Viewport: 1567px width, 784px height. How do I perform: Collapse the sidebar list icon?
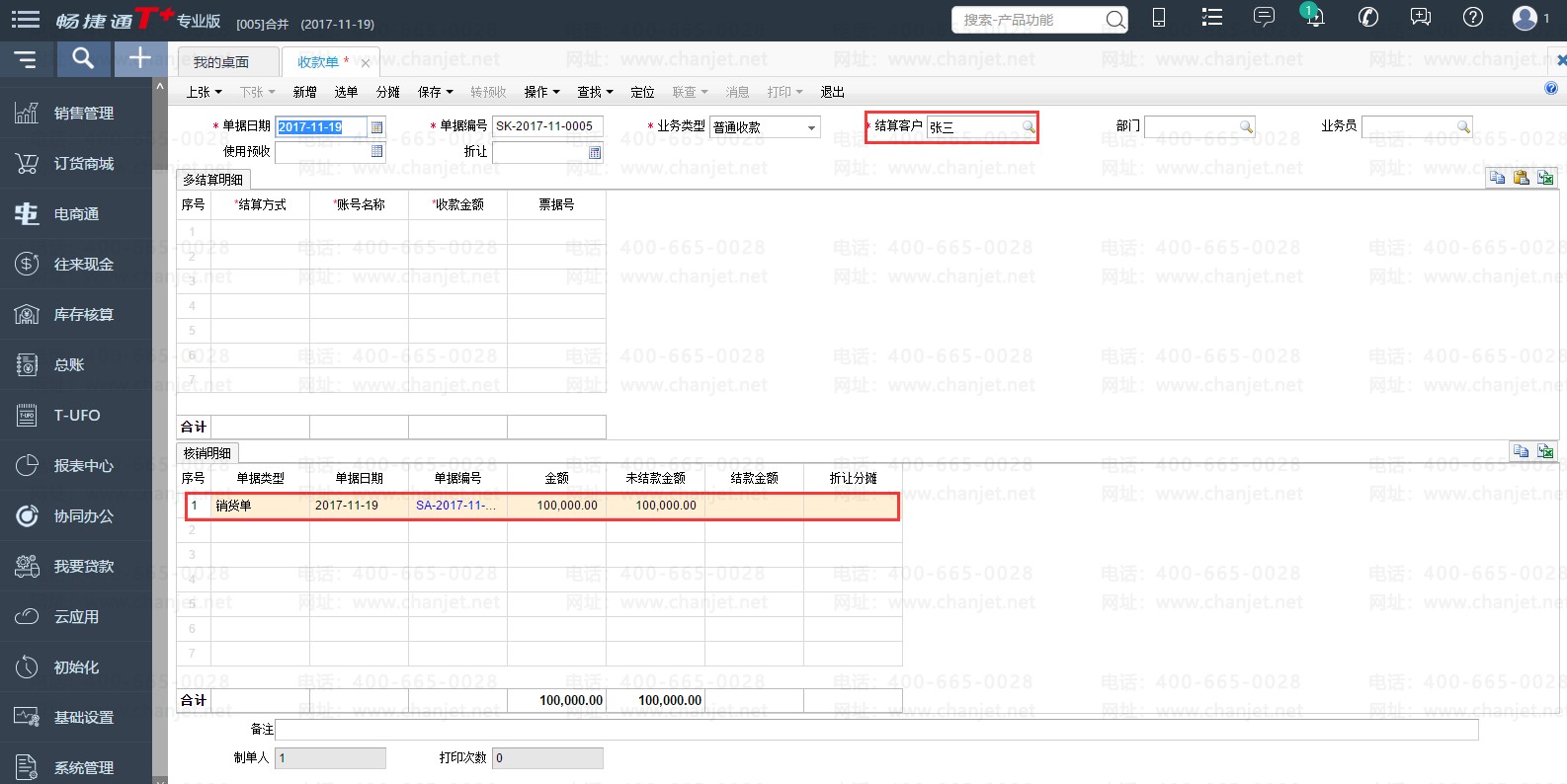[26, 59]
